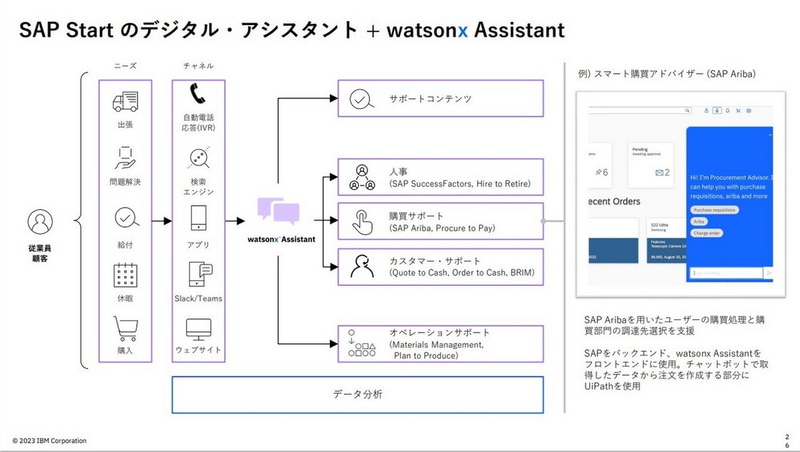Click the 自動電話応答(IVR) label
The image size is (800, 452).
click(x=198, y=122)
